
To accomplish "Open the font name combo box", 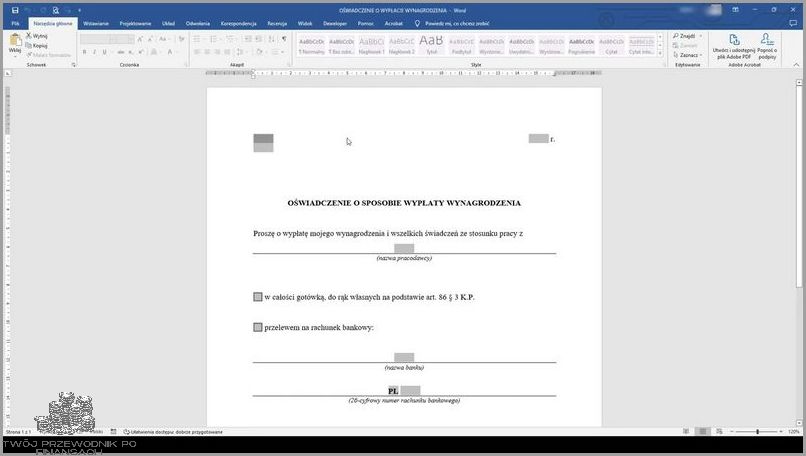I will pos(99,39).
